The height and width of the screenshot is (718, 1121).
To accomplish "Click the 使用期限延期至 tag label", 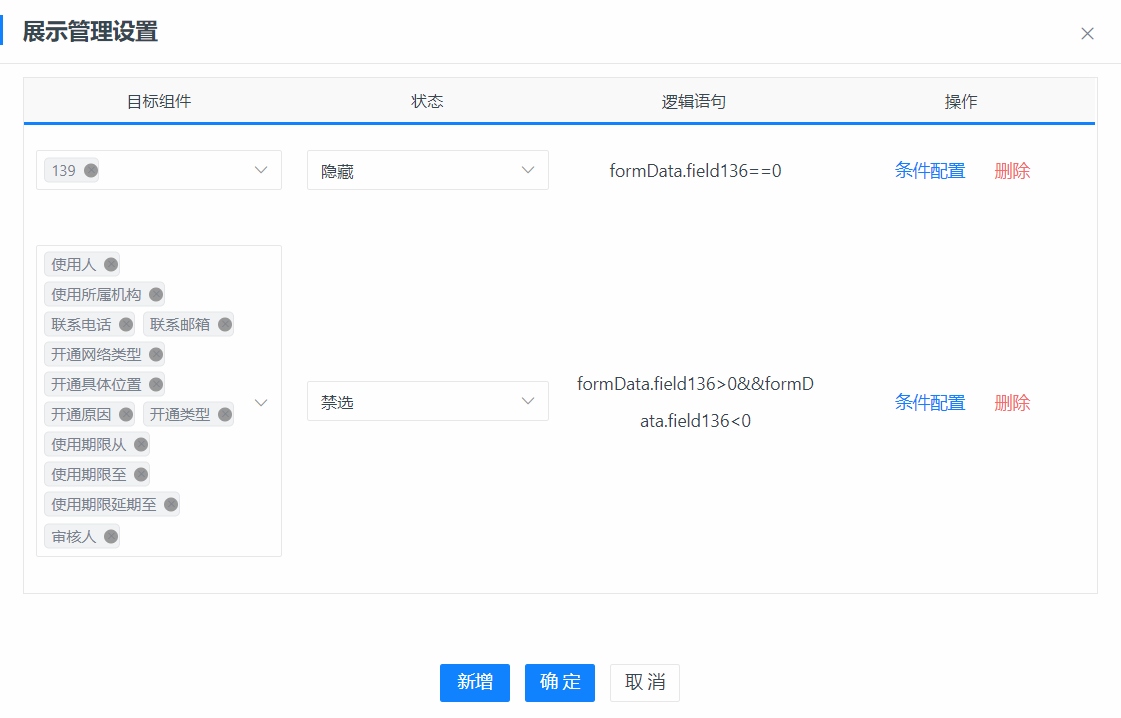I will [104, 505].
